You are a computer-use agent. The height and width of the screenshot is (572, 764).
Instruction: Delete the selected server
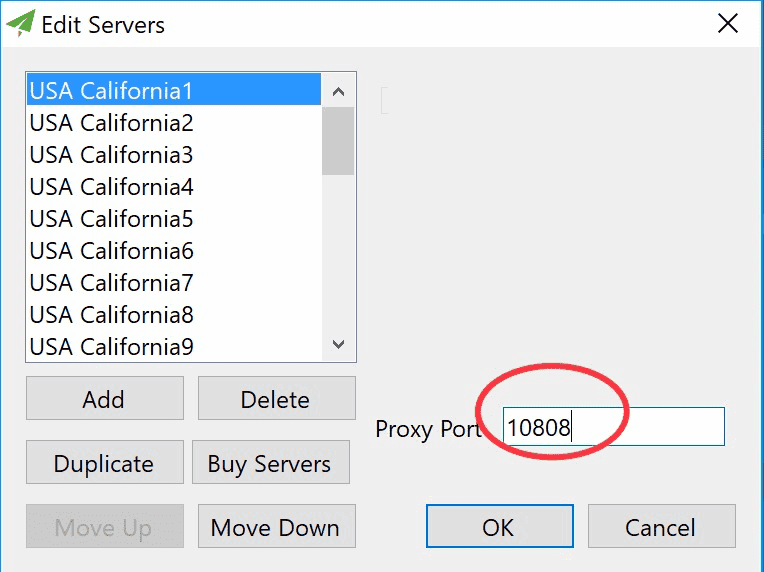click(276, 399)
